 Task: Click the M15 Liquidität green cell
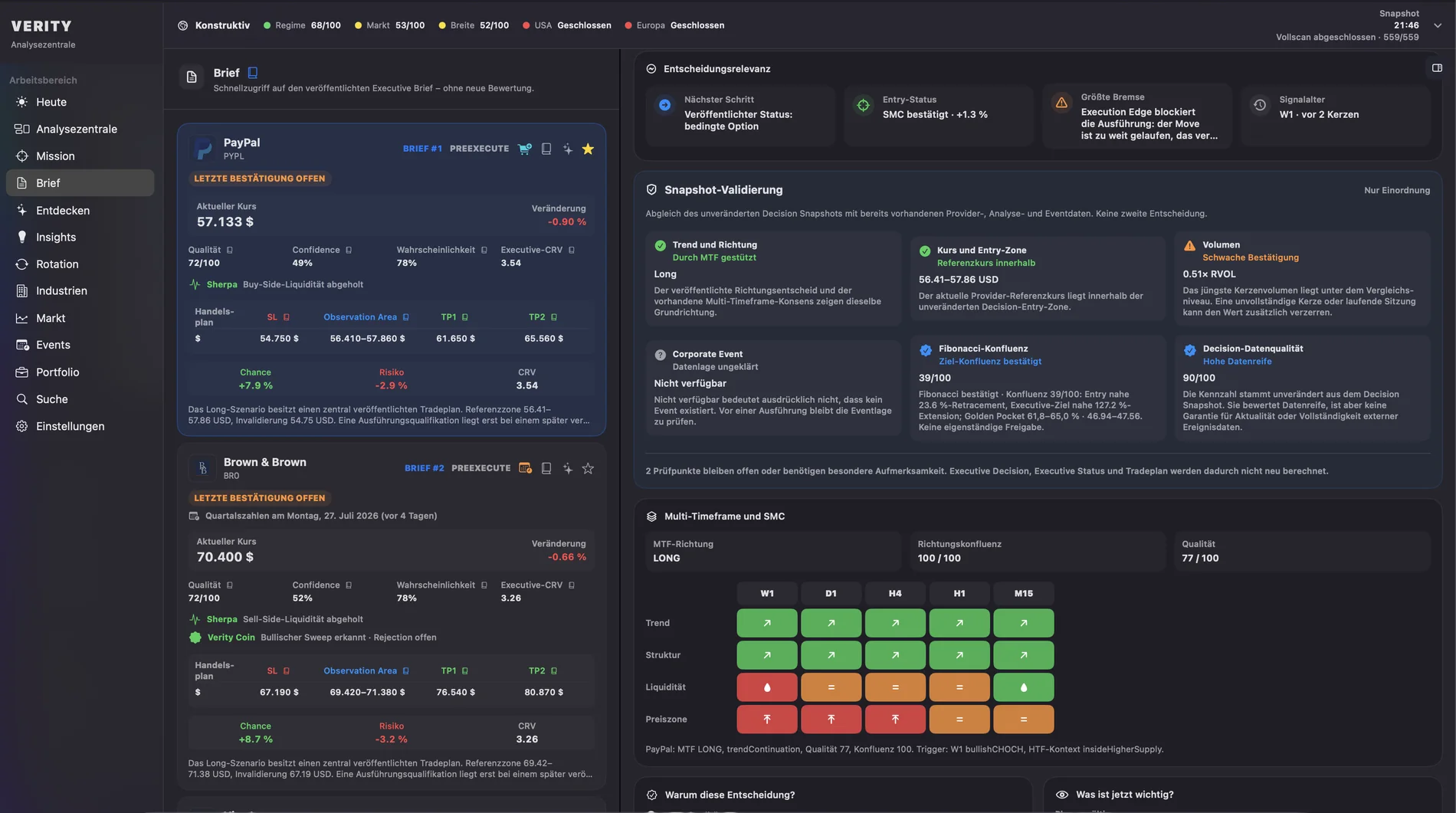1024,687
